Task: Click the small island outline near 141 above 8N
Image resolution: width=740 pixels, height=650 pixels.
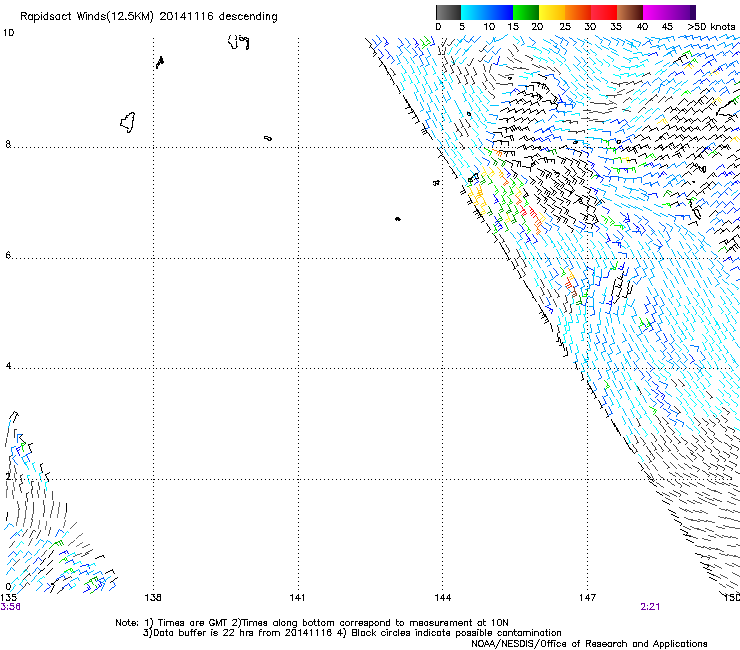Action: click(268, 138)
